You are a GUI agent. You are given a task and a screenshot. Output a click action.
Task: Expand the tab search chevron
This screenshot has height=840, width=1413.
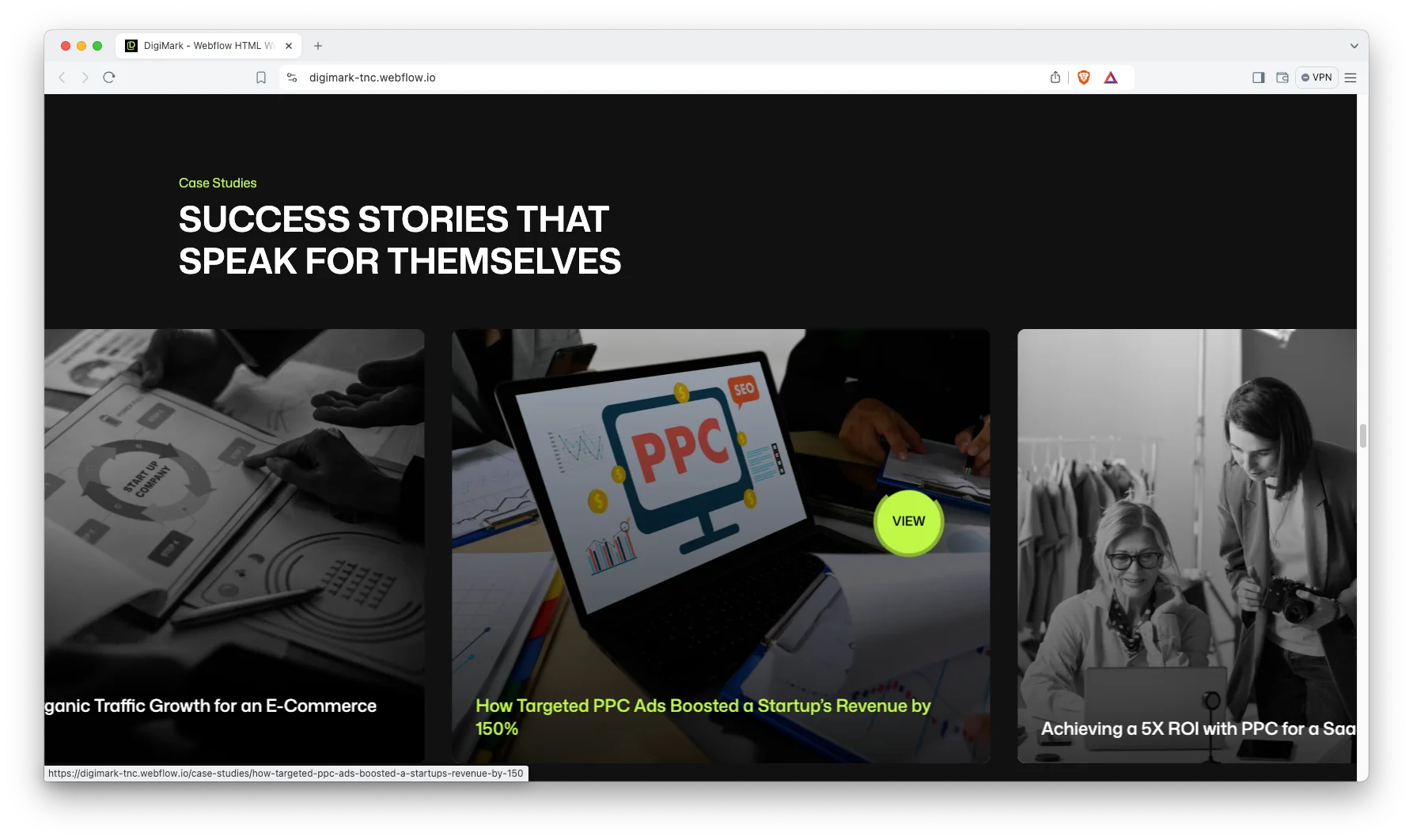coord(1354,46)
